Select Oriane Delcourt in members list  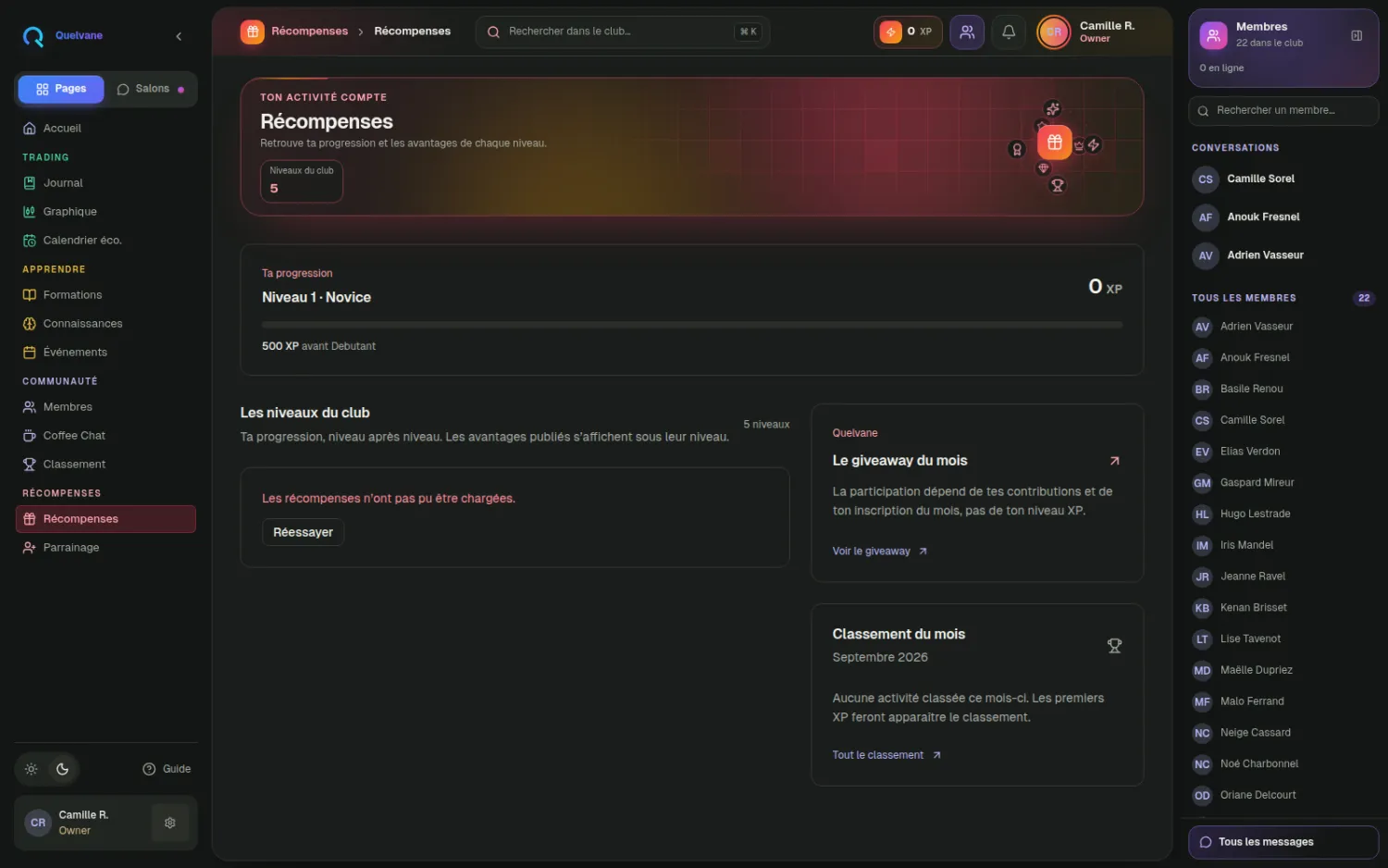pos(1283,796)
